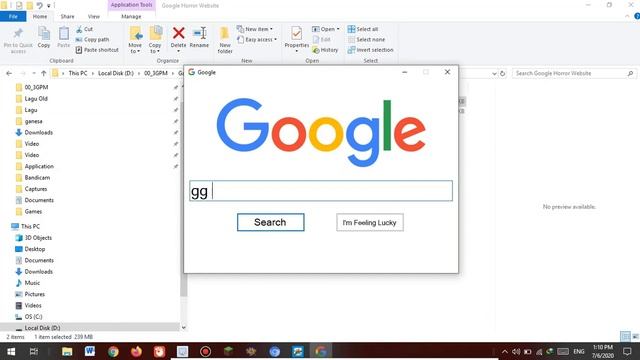This screenshot has height=360, width=640.
Task: Open Windows Start menu
Action: pyautogui.click(x=11, y=351)
